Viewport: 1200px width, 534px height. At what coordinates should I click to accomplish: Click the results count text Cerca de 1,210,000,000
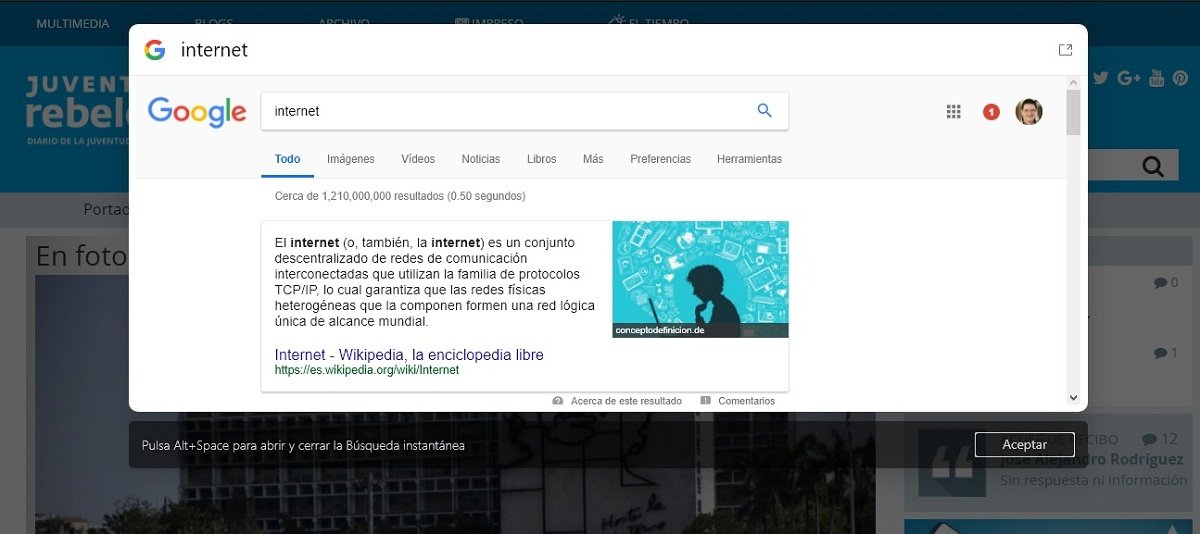(400, 196)
